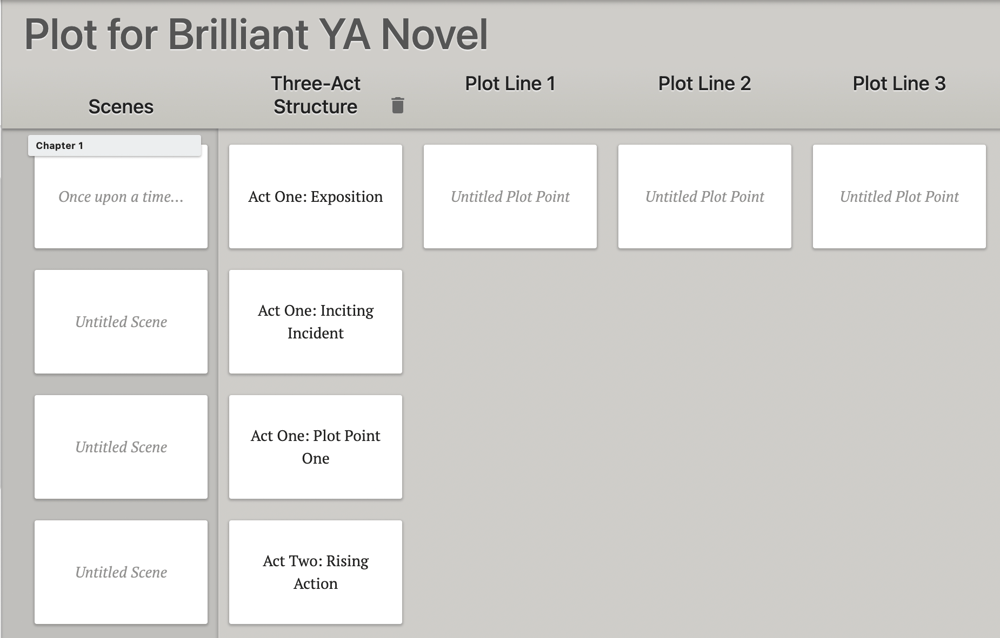Open Act One: Plot Point One card

click(x=316, y=447)
